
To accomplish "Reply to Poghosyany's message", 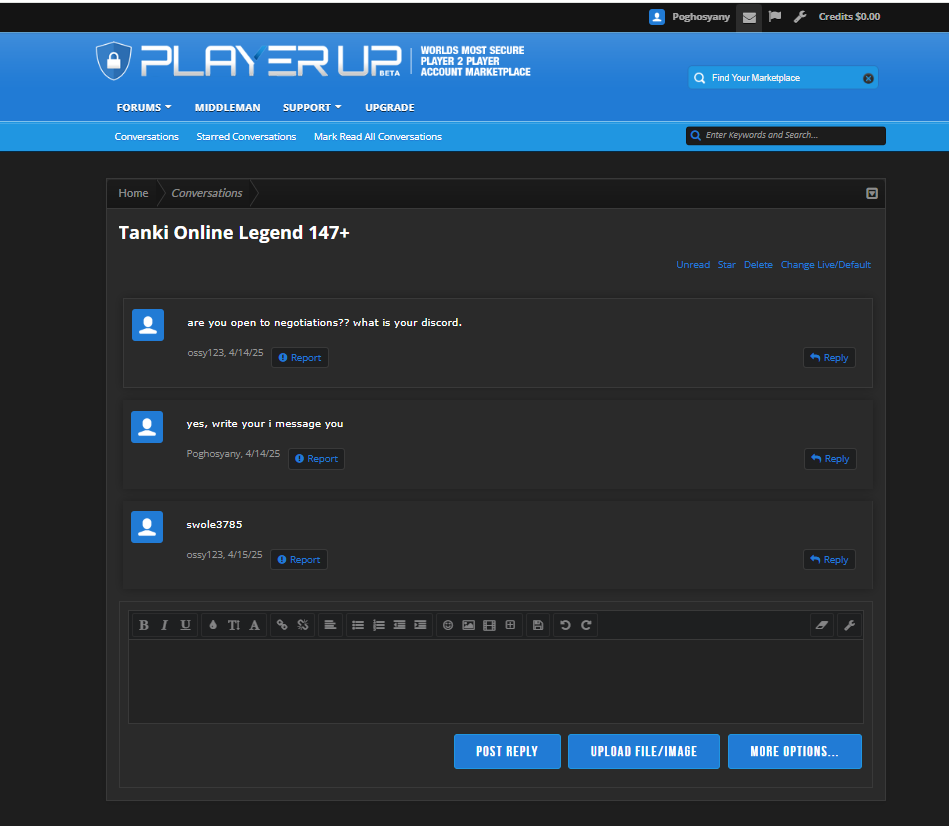I will 830,459.
